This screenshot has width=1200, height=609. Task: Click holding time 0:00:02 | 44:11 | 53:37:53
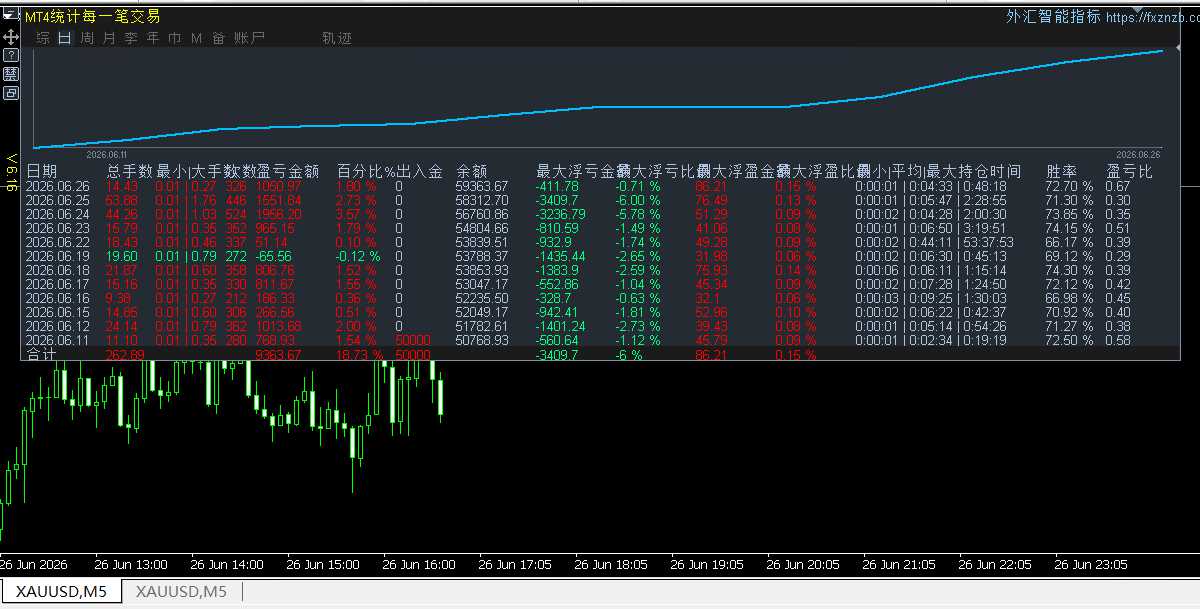pyautogui.click(x=935, y=243)
